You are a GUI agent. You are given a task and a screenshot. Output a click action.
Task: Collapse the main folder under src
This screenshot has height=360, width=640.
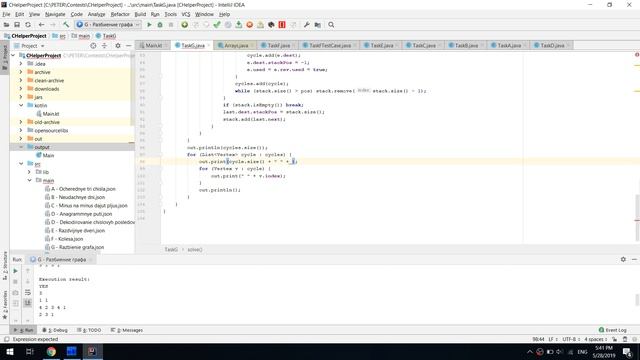29,180
